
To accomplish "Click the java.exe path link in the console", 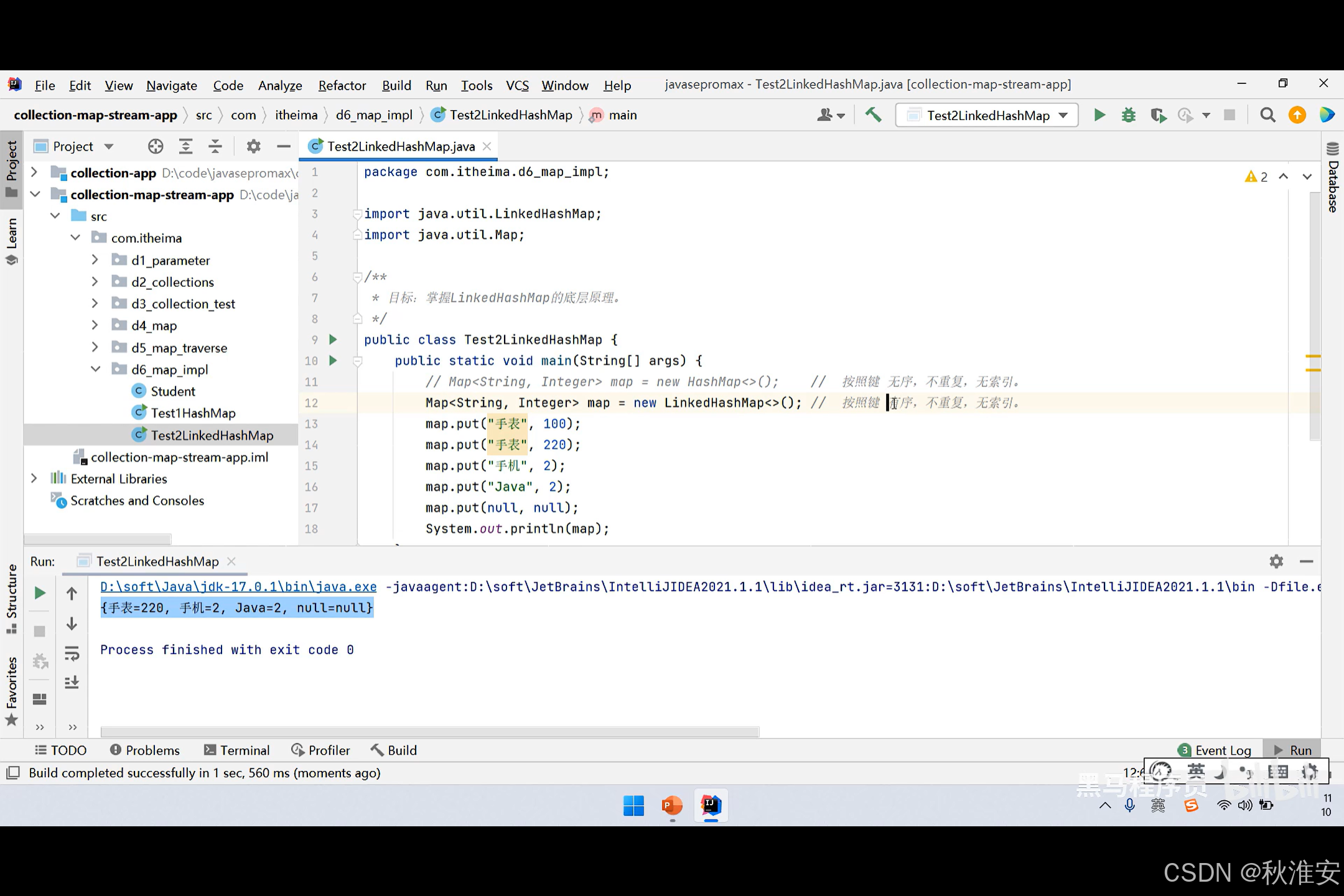I will tap(238, 586).
